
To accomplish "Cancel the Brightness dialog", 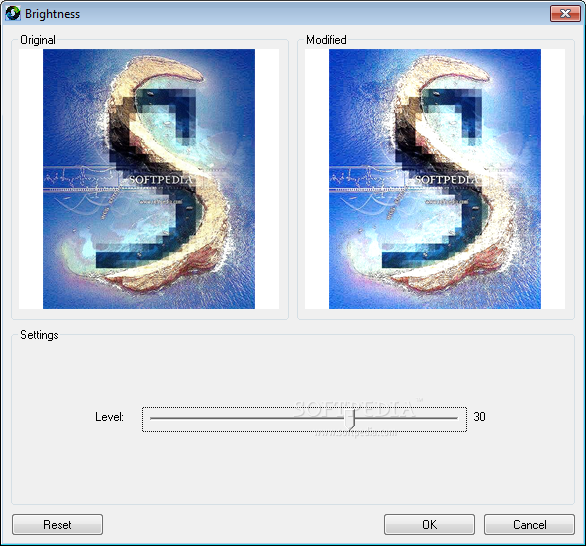I will [x=529, y=524].
